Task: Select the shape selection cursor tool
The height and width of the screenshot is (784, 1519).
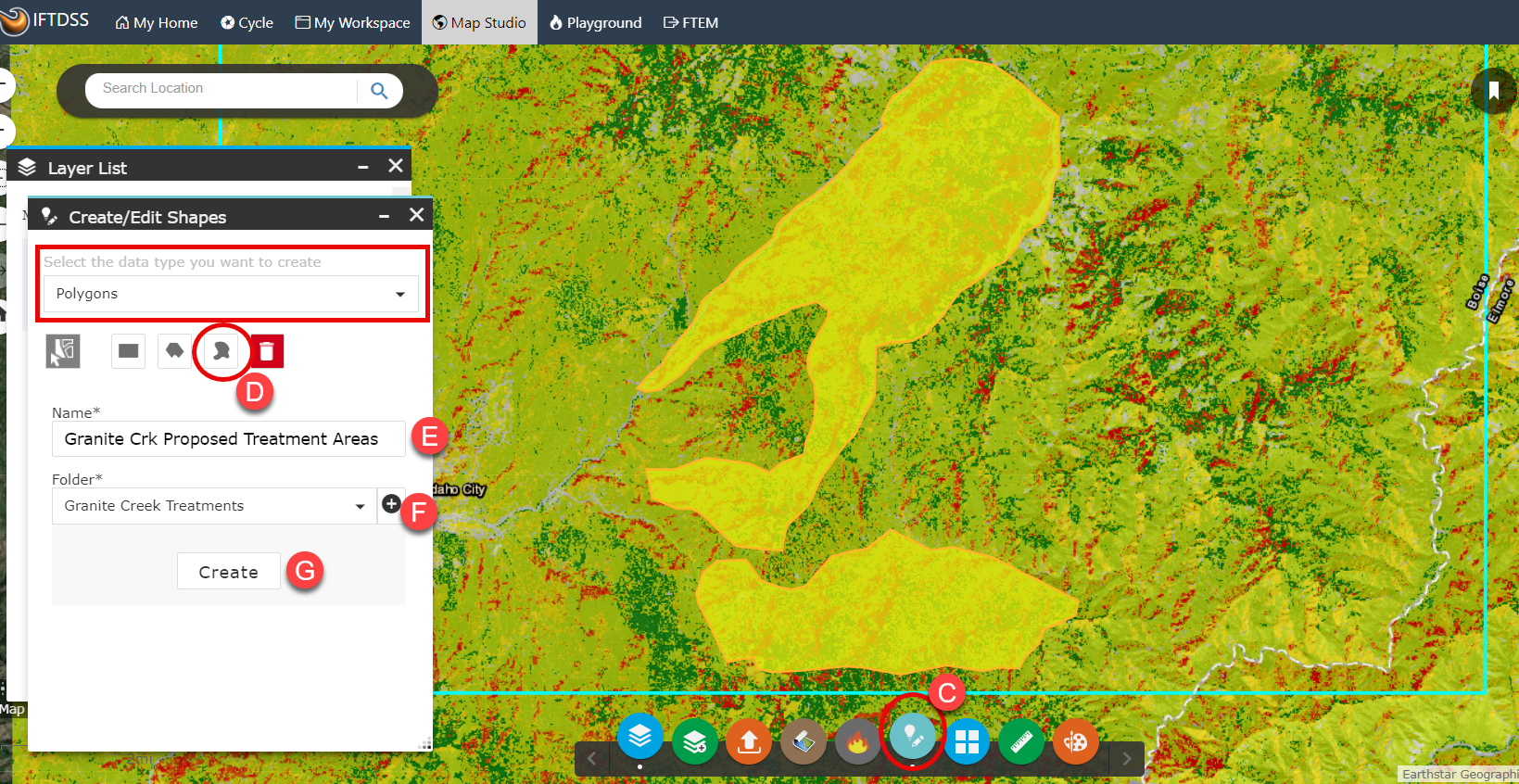Action: 63,351
